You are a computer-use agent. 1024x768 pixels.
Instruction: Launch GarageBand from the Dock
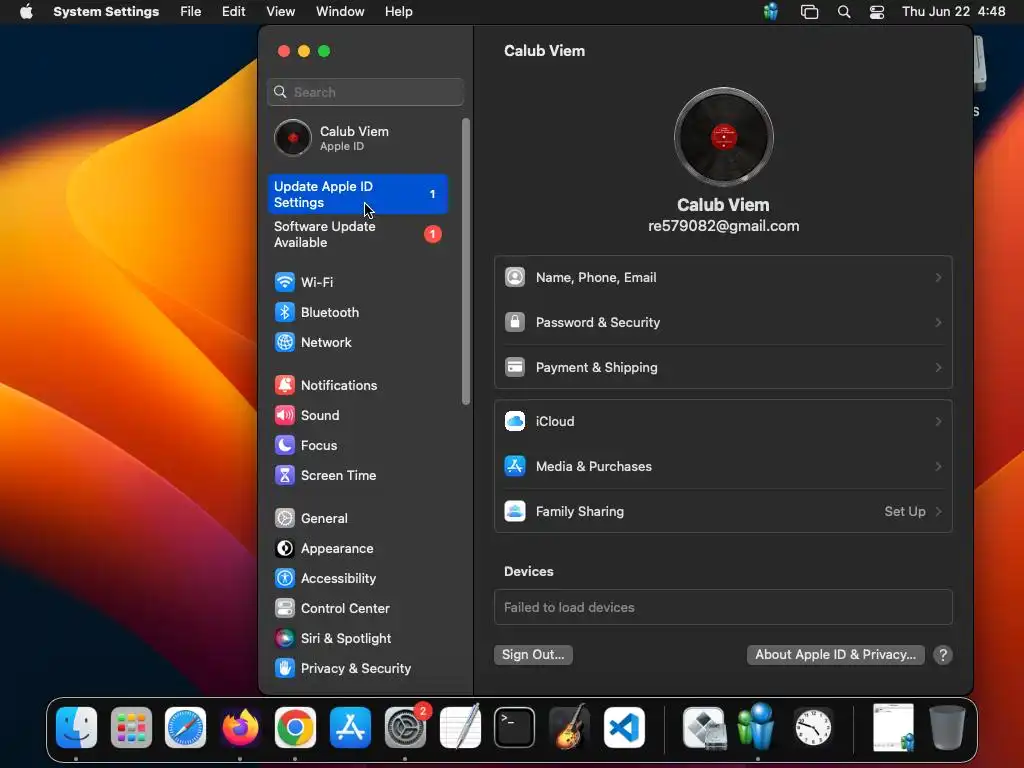569,728
